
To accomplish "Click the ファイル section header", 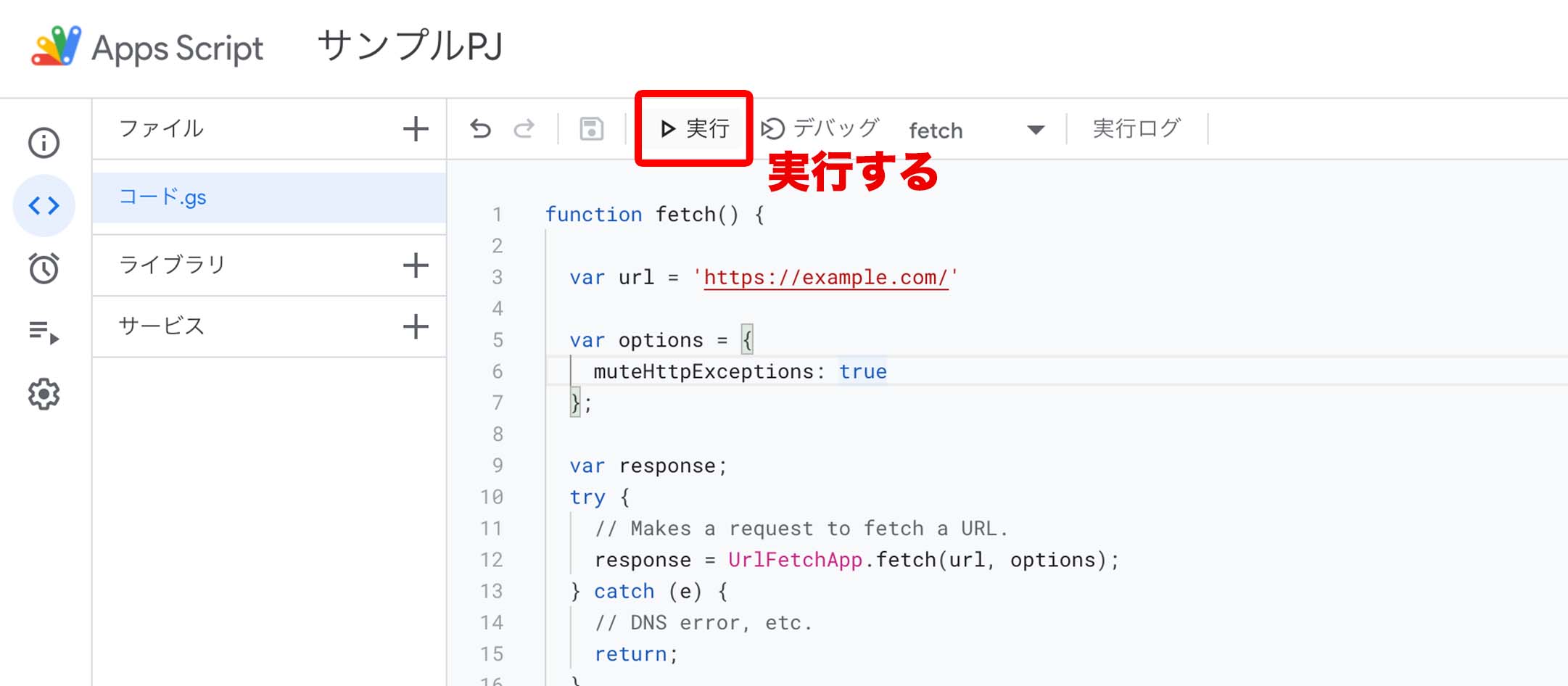I will tap(161, 128).
